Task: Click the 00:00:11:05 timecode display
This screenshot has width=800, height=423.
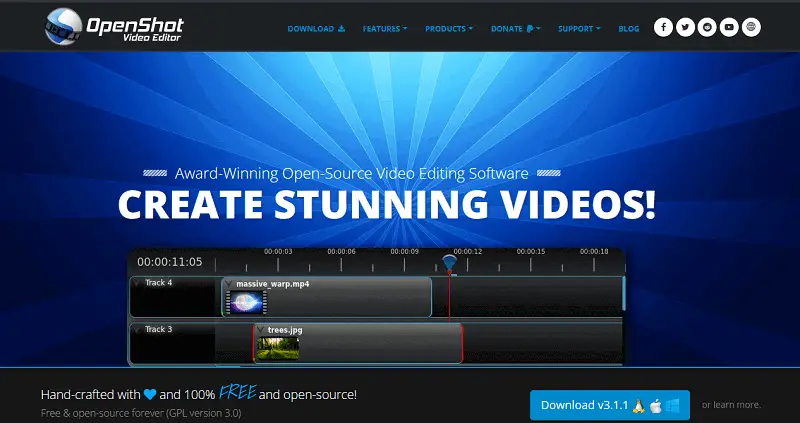Action: (170, 262)
